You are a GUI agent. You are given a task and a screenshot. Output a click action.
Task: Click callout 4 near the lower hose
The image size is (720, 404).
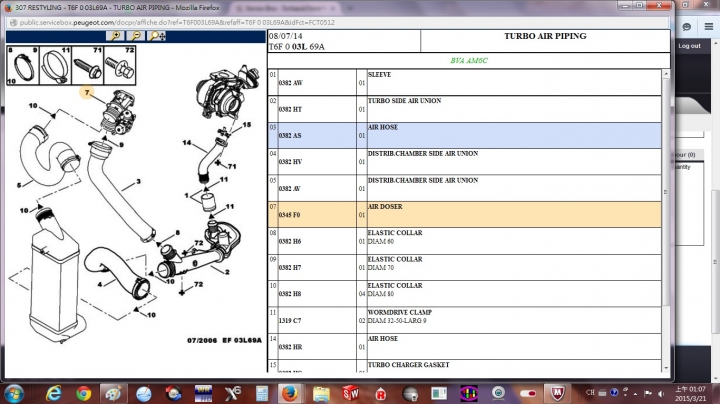pos(100,284)
